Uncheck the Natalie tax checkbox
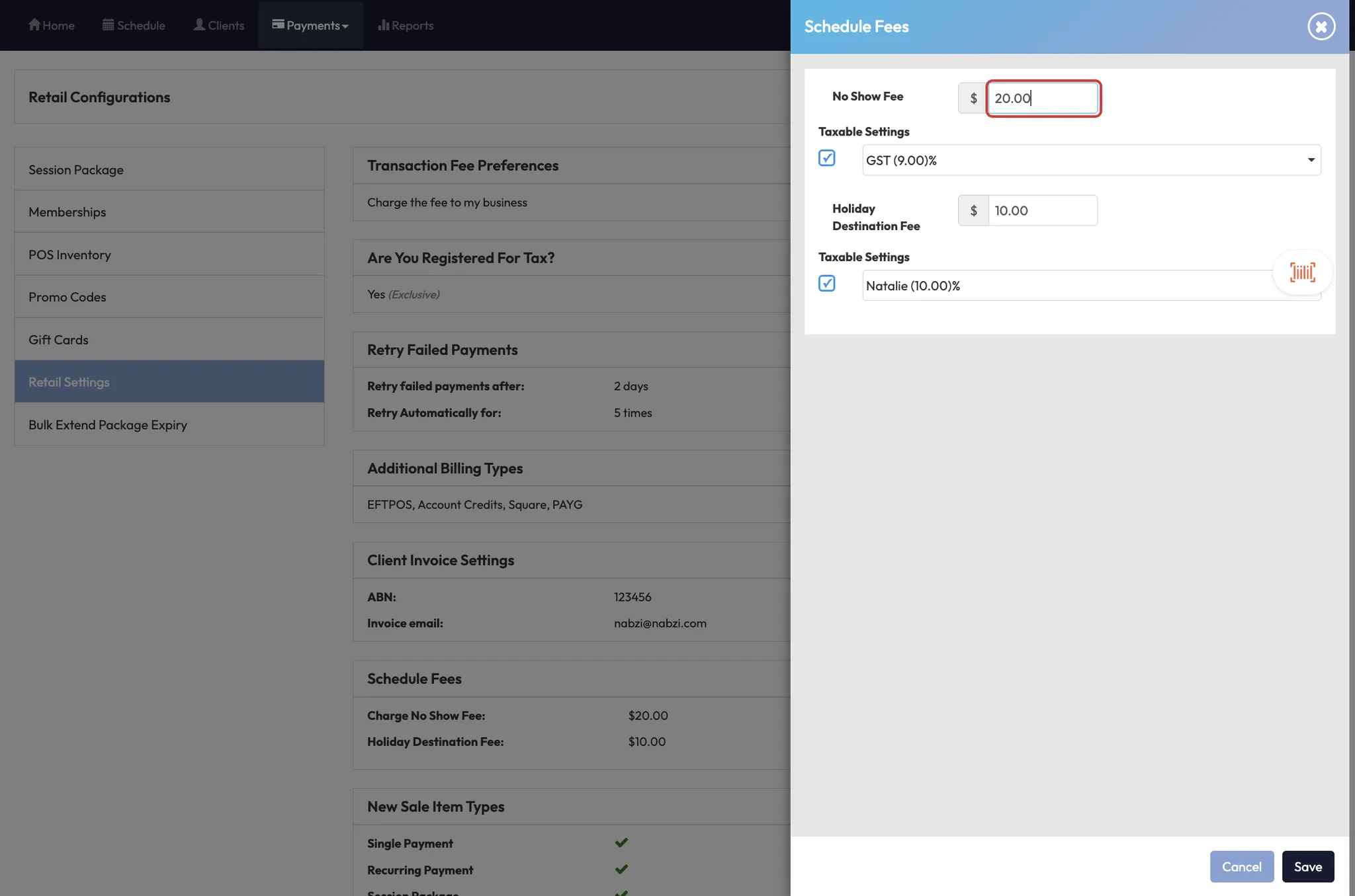Image resolution: width=1355 pixels, height=896 pixels. 826,284
